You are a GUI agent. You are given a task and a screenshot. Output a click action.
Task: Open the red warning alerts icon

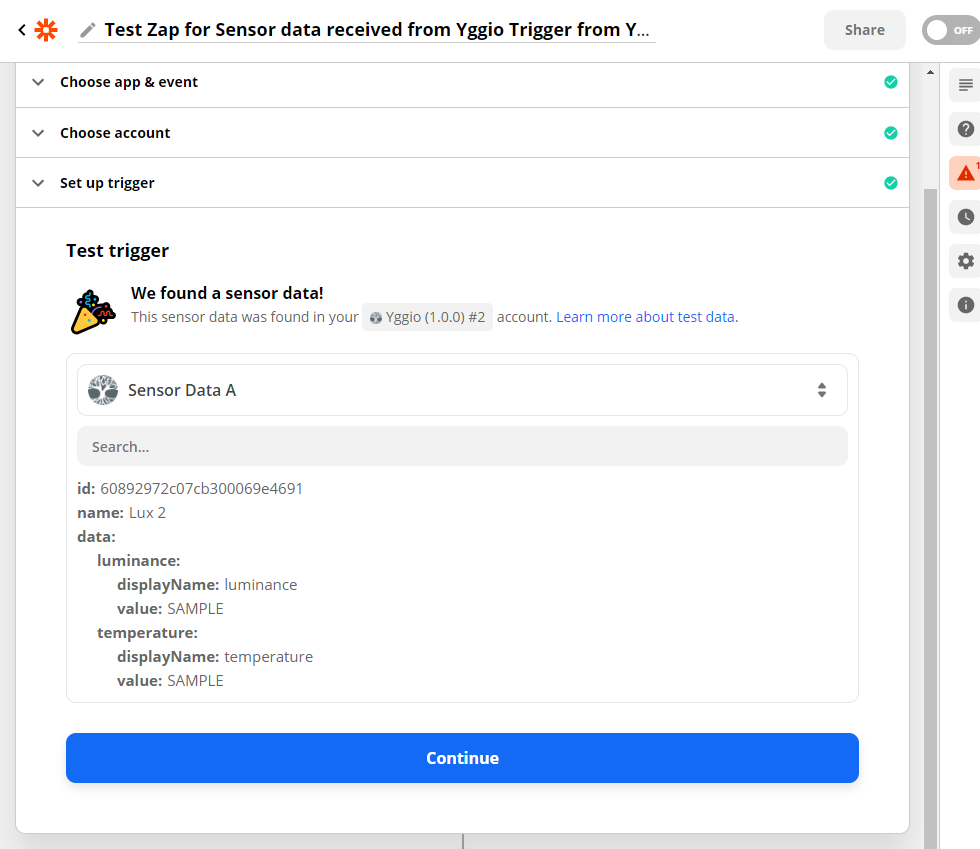coord(965,173)
